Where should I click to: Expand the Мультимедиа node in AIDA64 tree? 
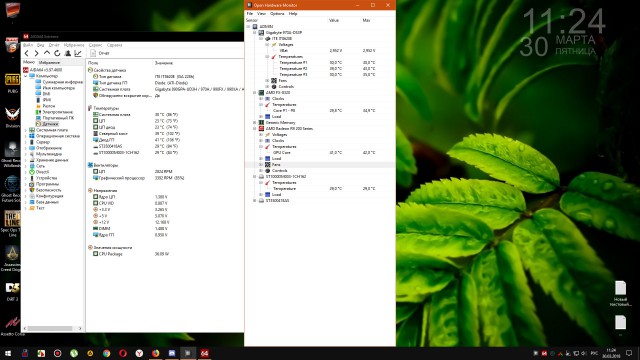click(x=26, y=154)
